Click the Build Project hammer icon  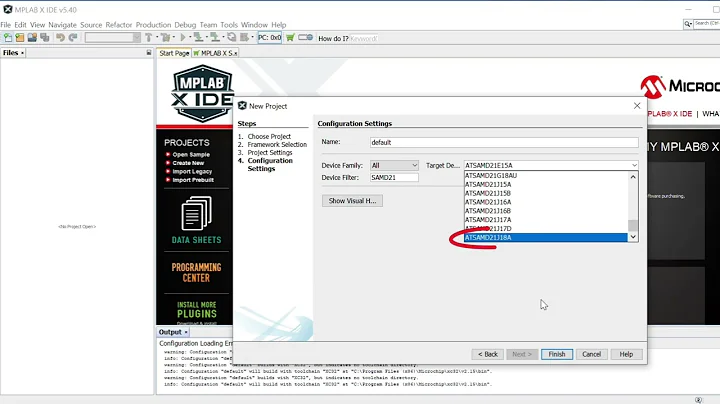(148, 38)
